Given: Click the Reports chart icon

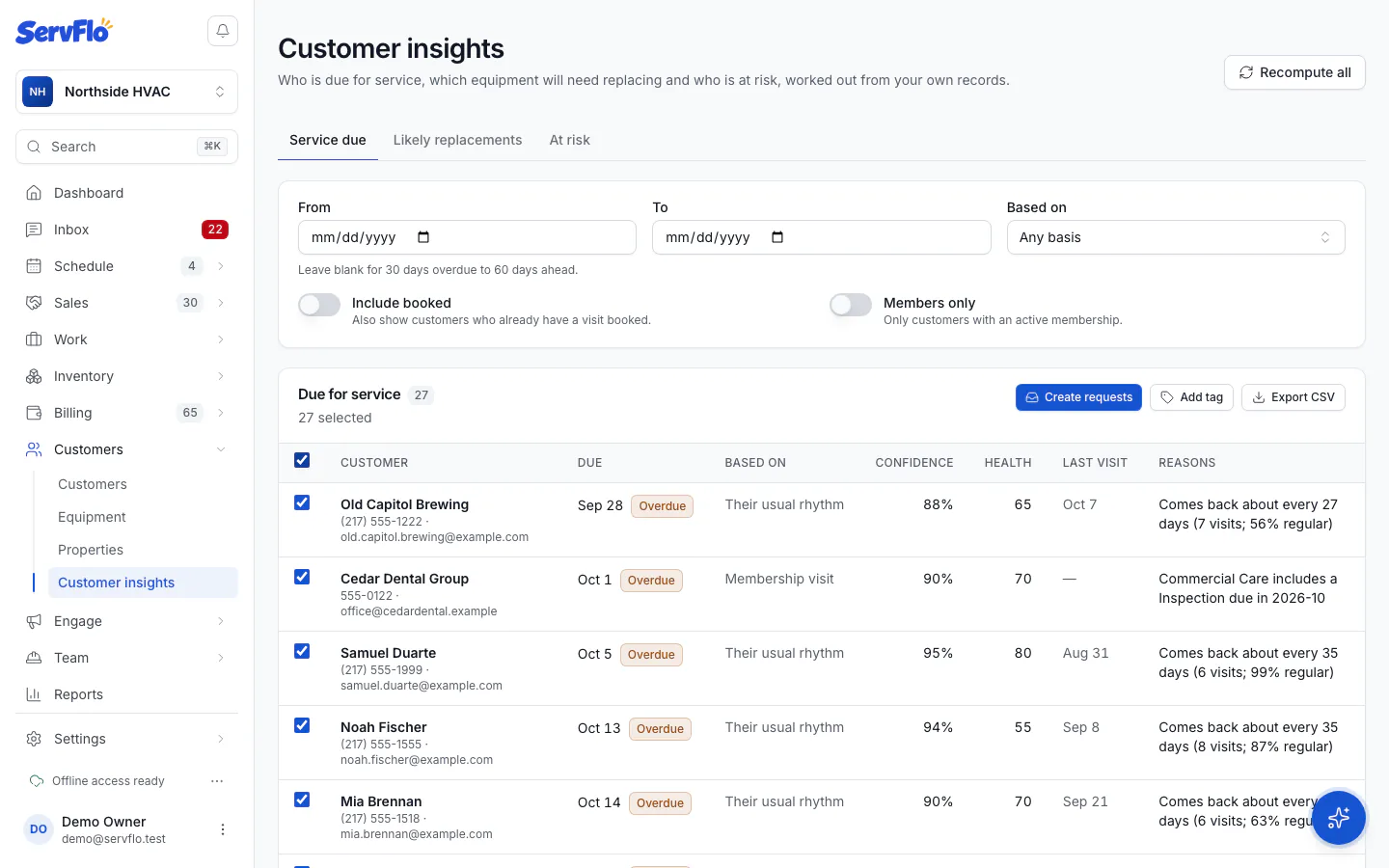Looking at the screenshot, I should click(x=34, y=694).
